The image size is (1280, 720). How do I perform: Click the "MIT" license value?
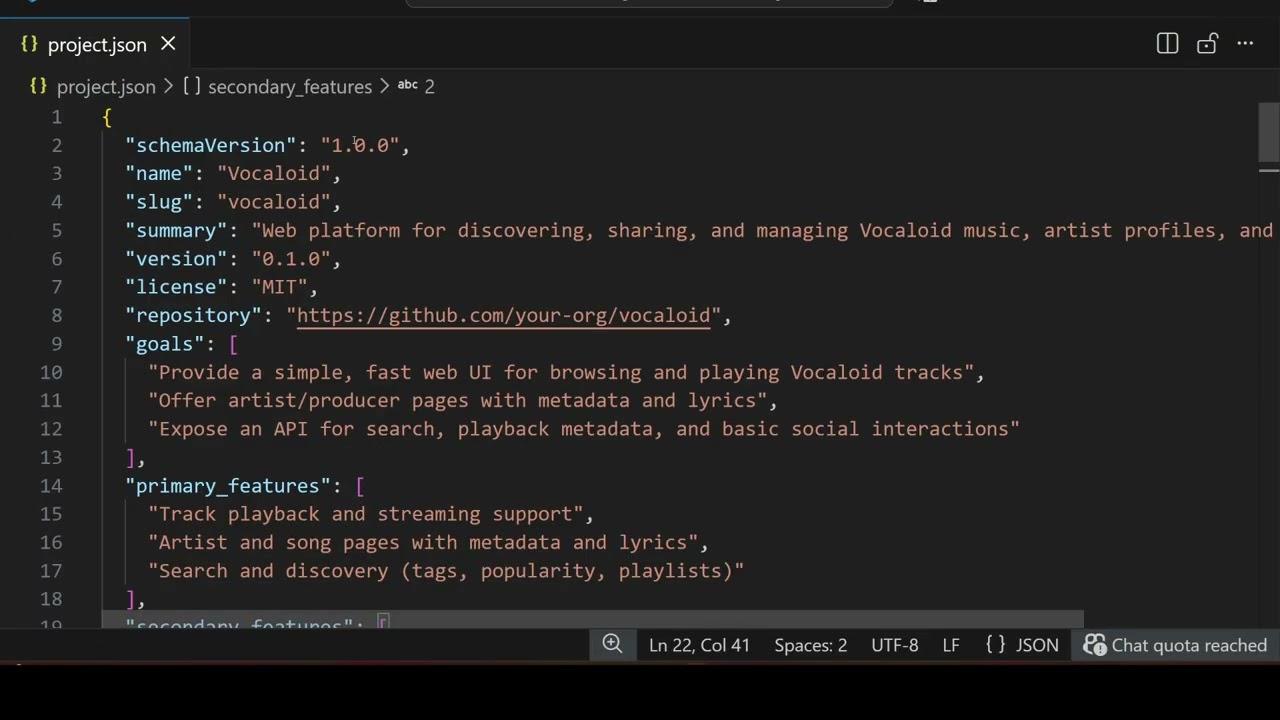click(x=279, y=287)
